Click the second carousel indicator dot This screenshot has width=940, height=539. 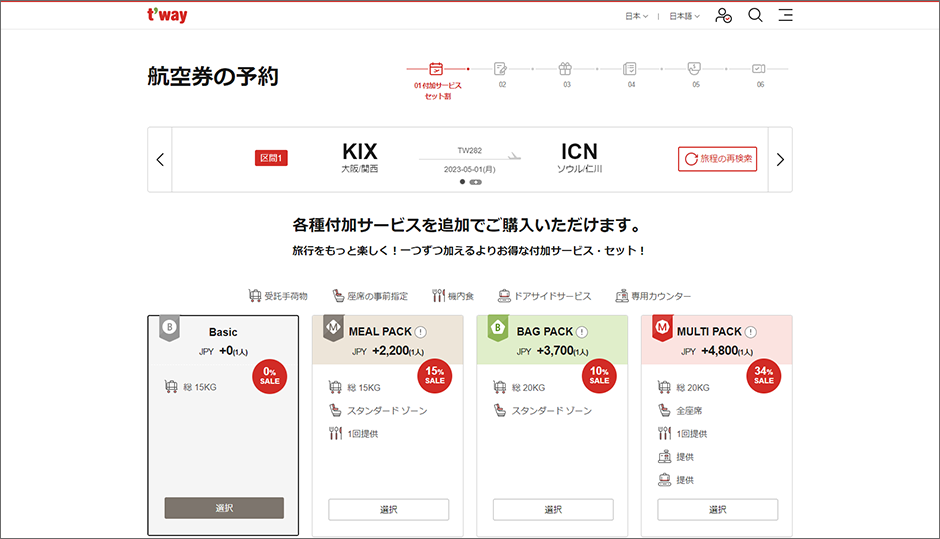475,182
